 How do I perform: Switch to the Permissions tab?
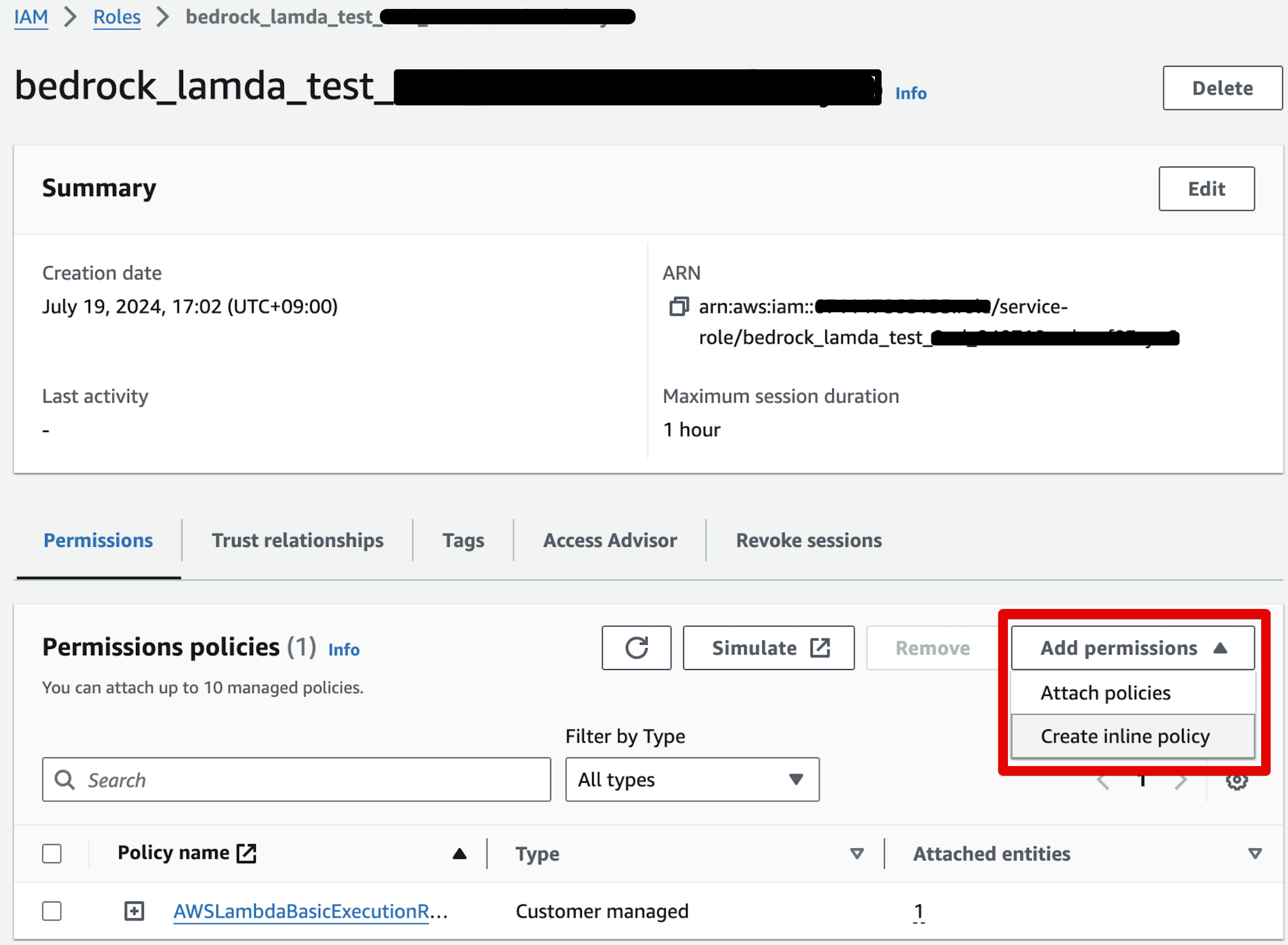[x=98, y=541]
